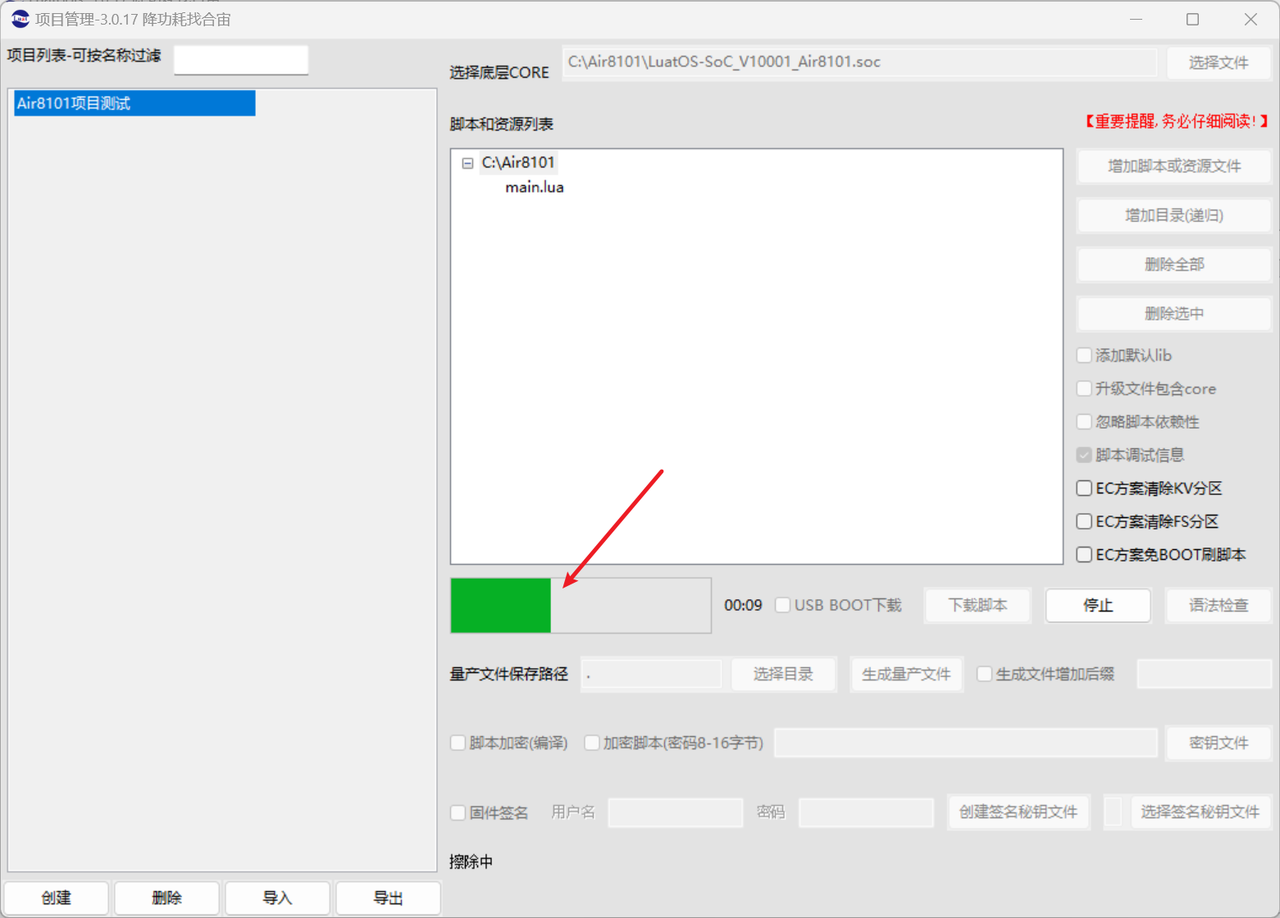Click the 导出 project button
1280x918 pixels.
(x=388, y=898)
